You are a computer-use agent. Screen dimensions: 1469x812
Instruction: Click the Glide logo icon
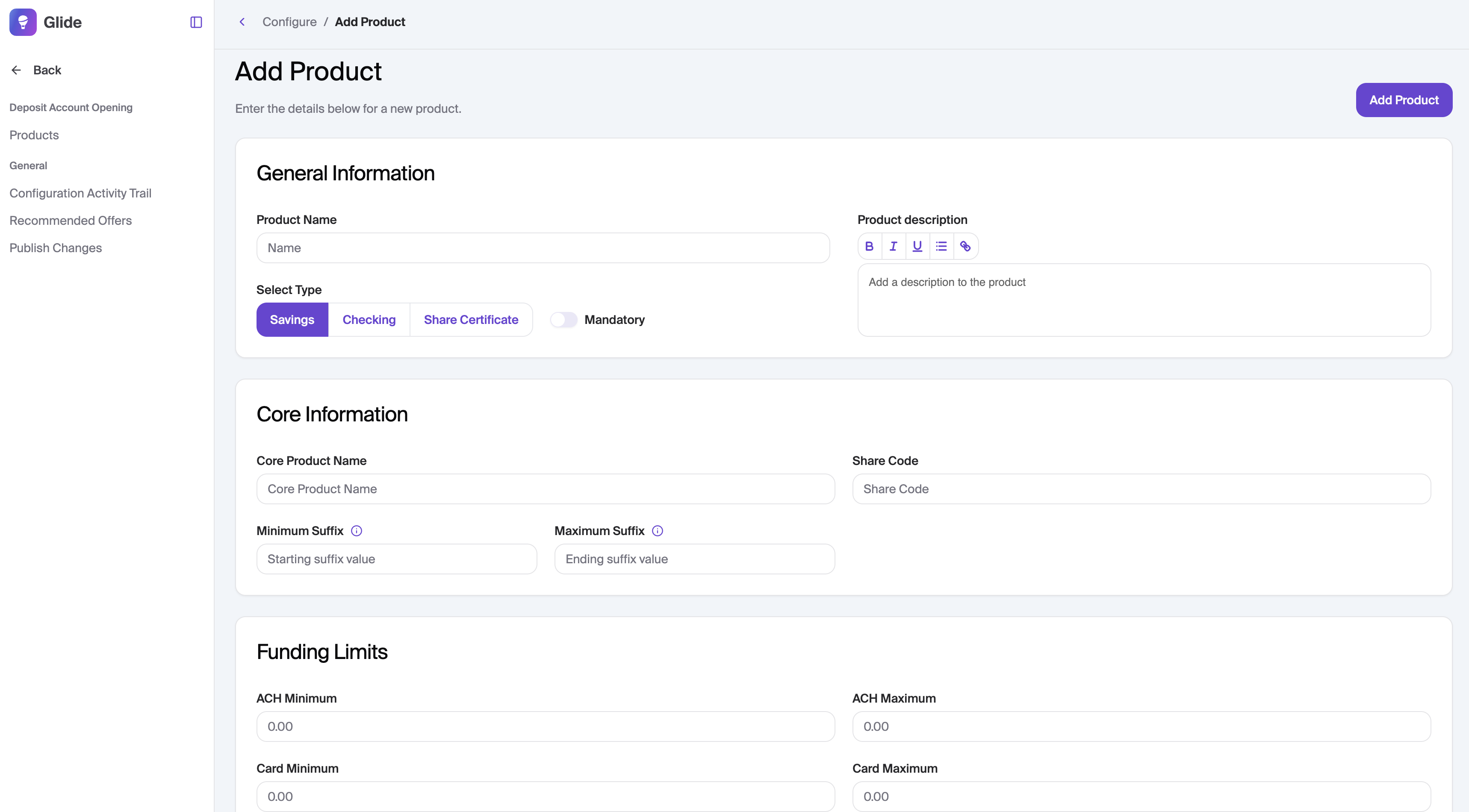point(24,22)
